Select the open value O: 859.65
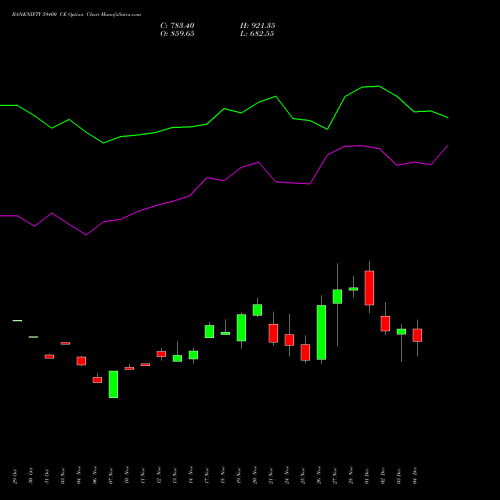Screen dimensions: 500x500 177,34
